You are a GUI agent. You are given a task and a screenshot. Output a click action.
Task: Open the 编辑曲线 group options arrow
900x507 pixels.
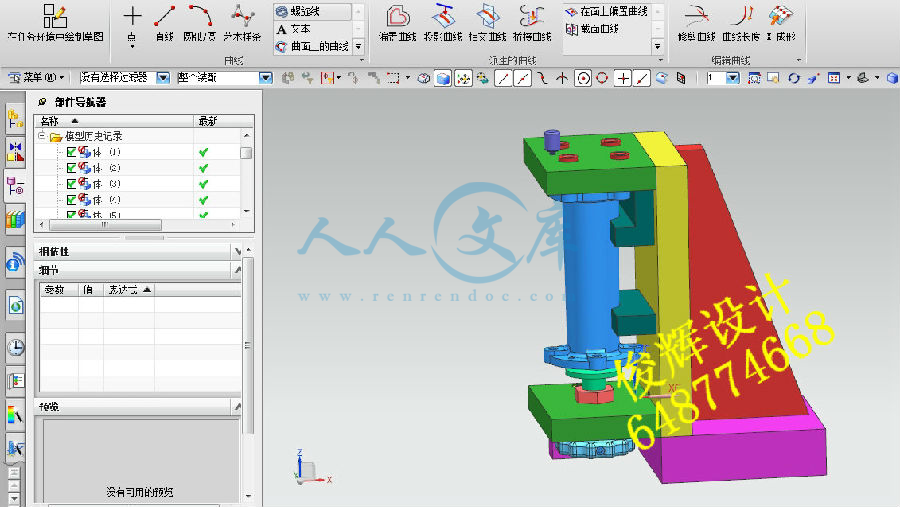pos(798,60)
